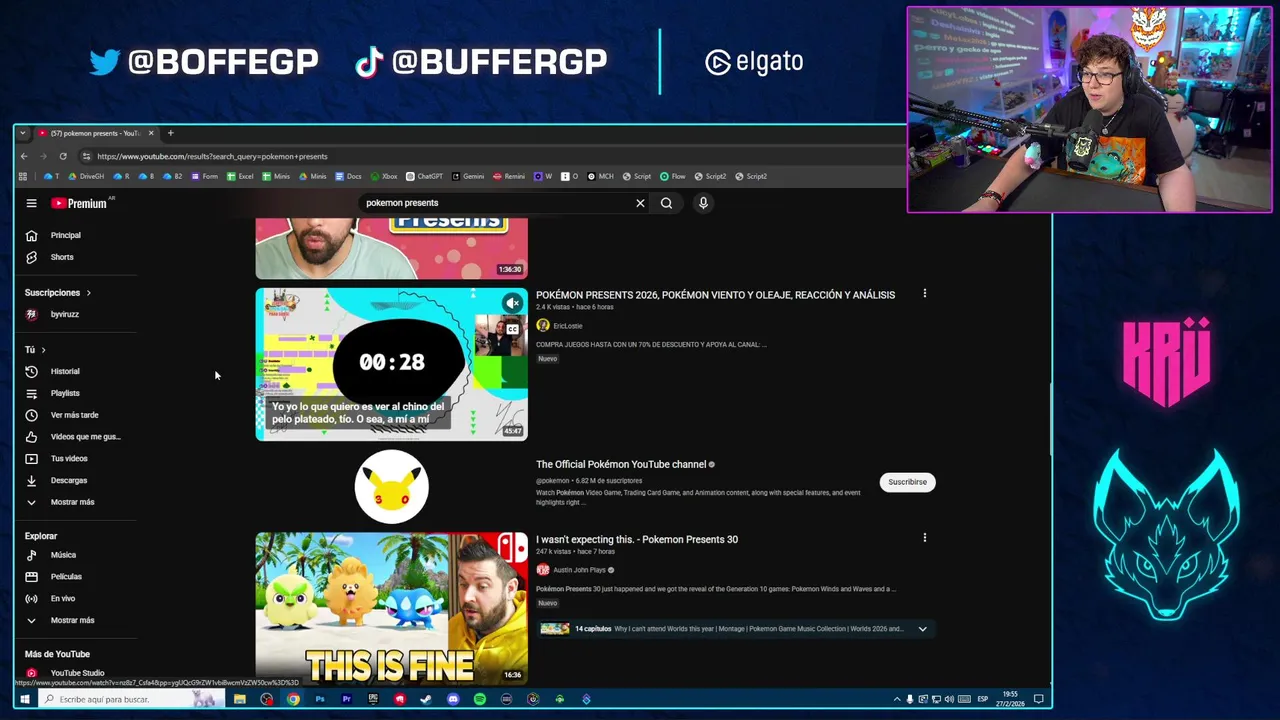
Task: Open more options for Austin John video
Action: coord(924,538)
